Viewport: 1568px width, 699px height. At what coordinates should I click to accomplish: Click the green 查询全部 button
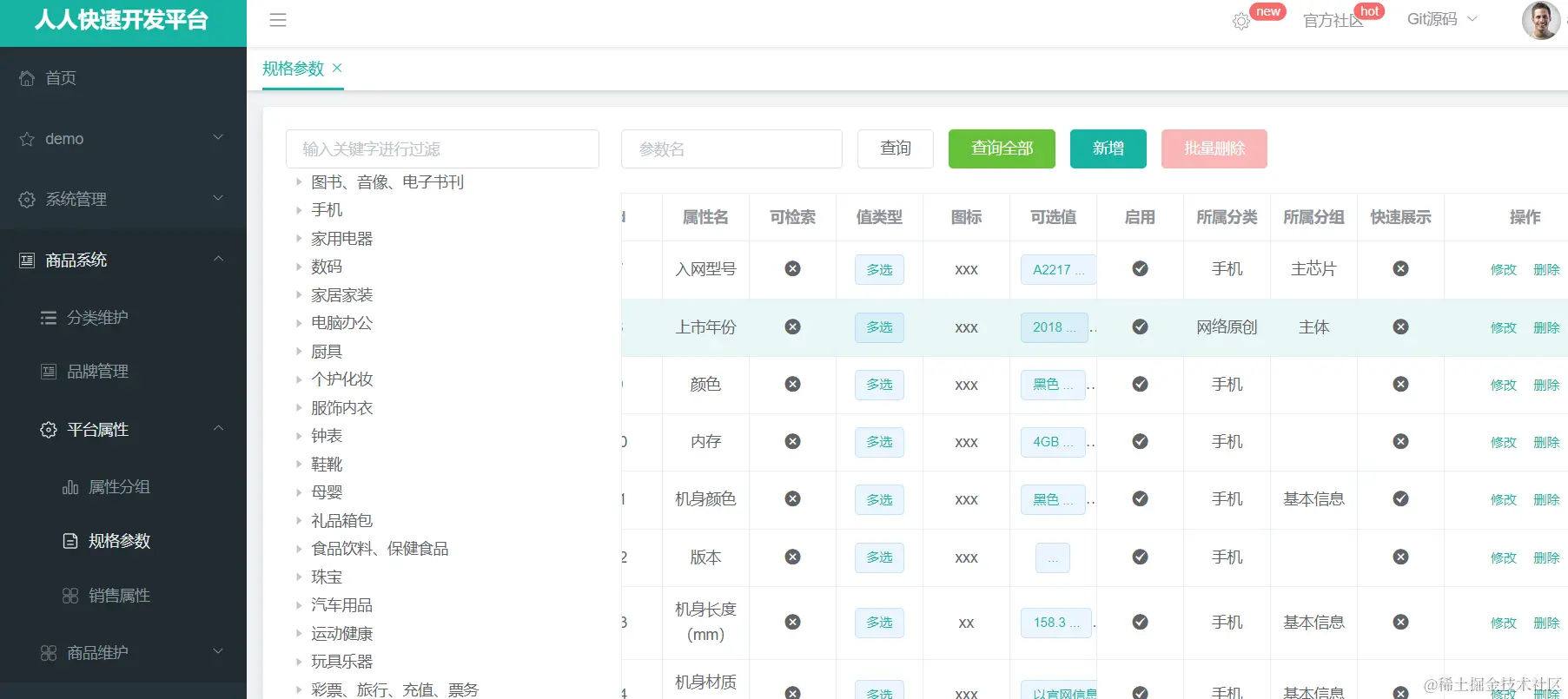point(1002,148)
